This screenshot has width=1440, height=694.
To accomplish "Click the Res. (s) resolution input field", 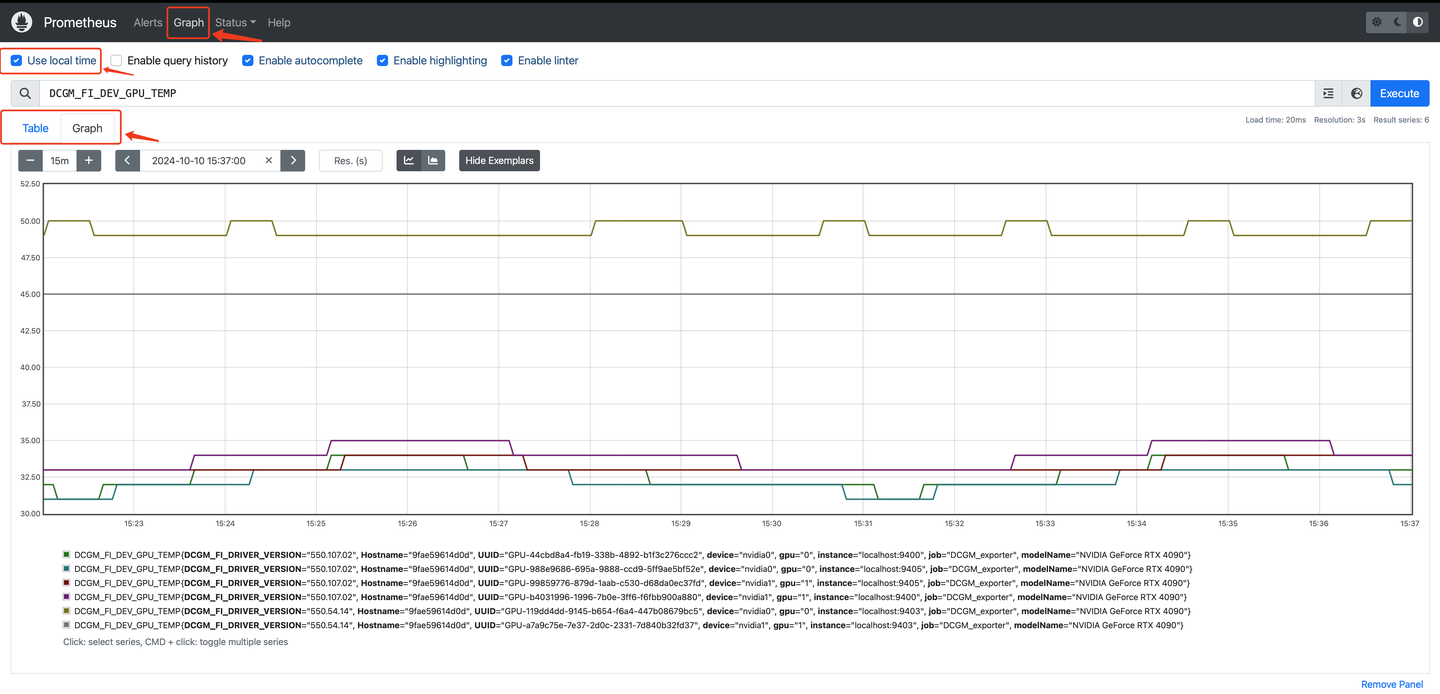I will click(x=350, y=160).
